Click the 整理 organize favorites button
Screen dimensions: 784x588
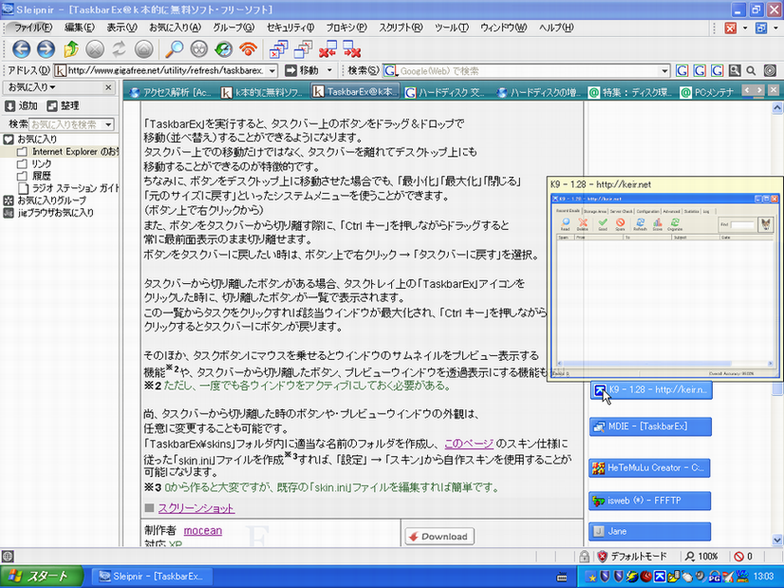[63, 106]
